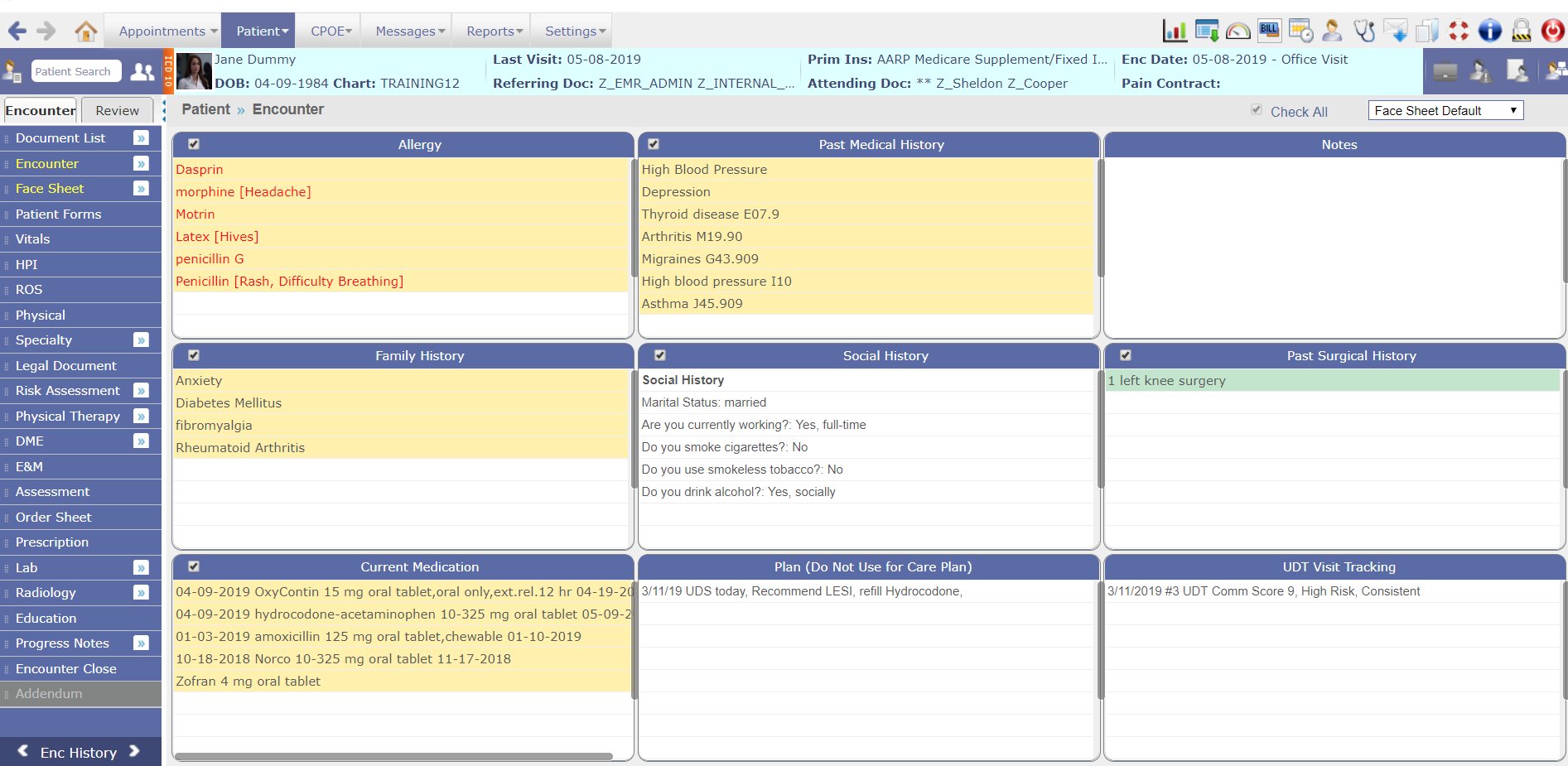This screenshot has width=1568, height=766.
Task: Toggle the Past Medical History checkbox
Action: [654, 144]
